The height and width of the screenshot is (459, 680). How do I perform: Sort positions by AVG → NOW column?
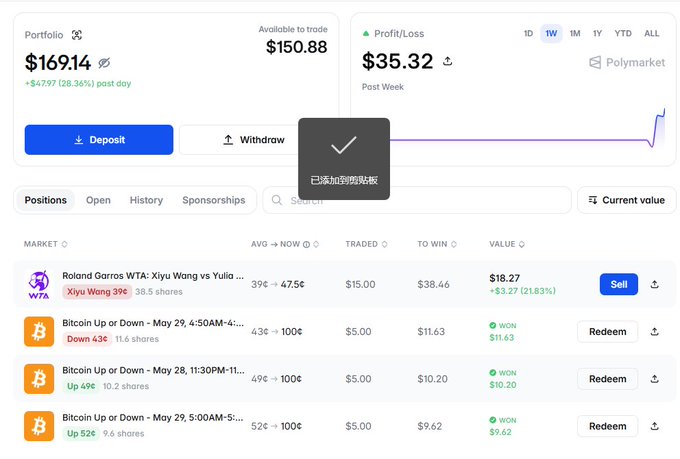284,244
